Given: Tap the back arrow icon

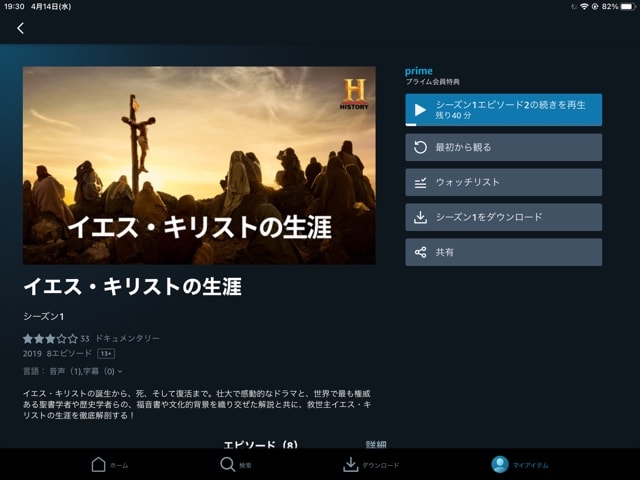Looking at the screenshot, I should 20,28.
